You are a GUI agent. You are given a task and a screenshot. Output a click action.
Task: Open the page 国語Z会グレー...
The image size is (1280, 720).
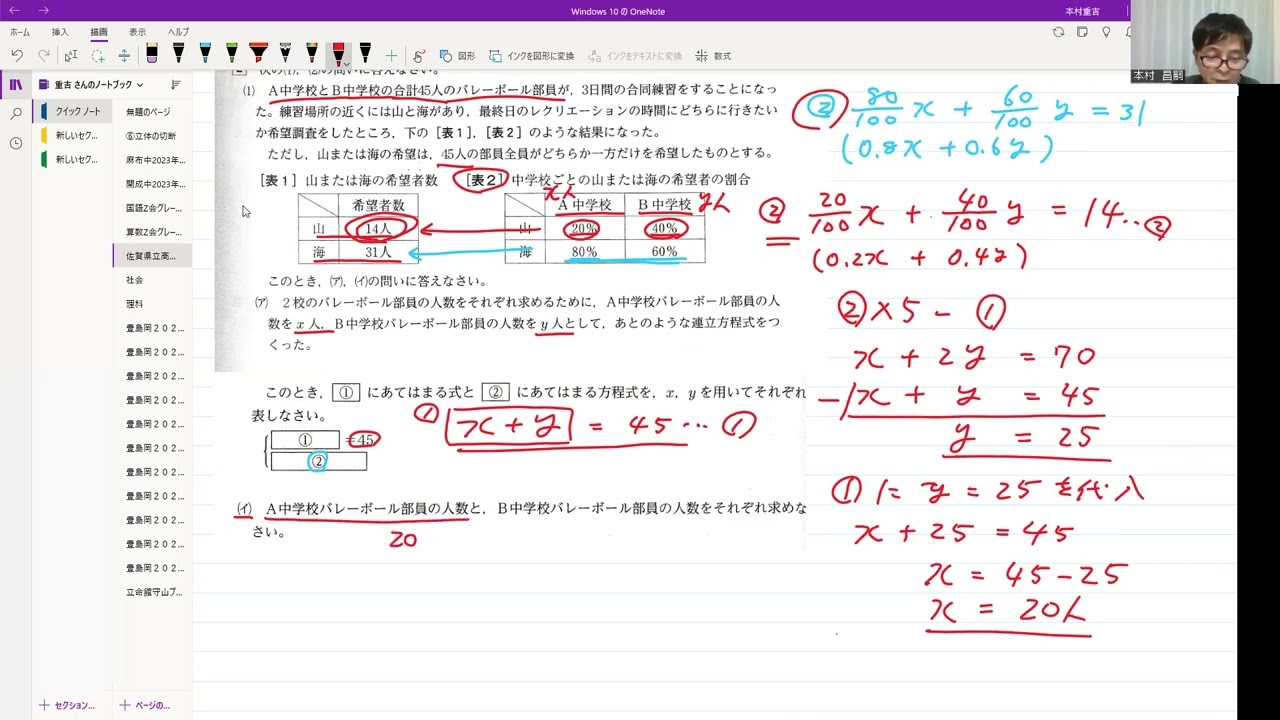tap(152, 208)
